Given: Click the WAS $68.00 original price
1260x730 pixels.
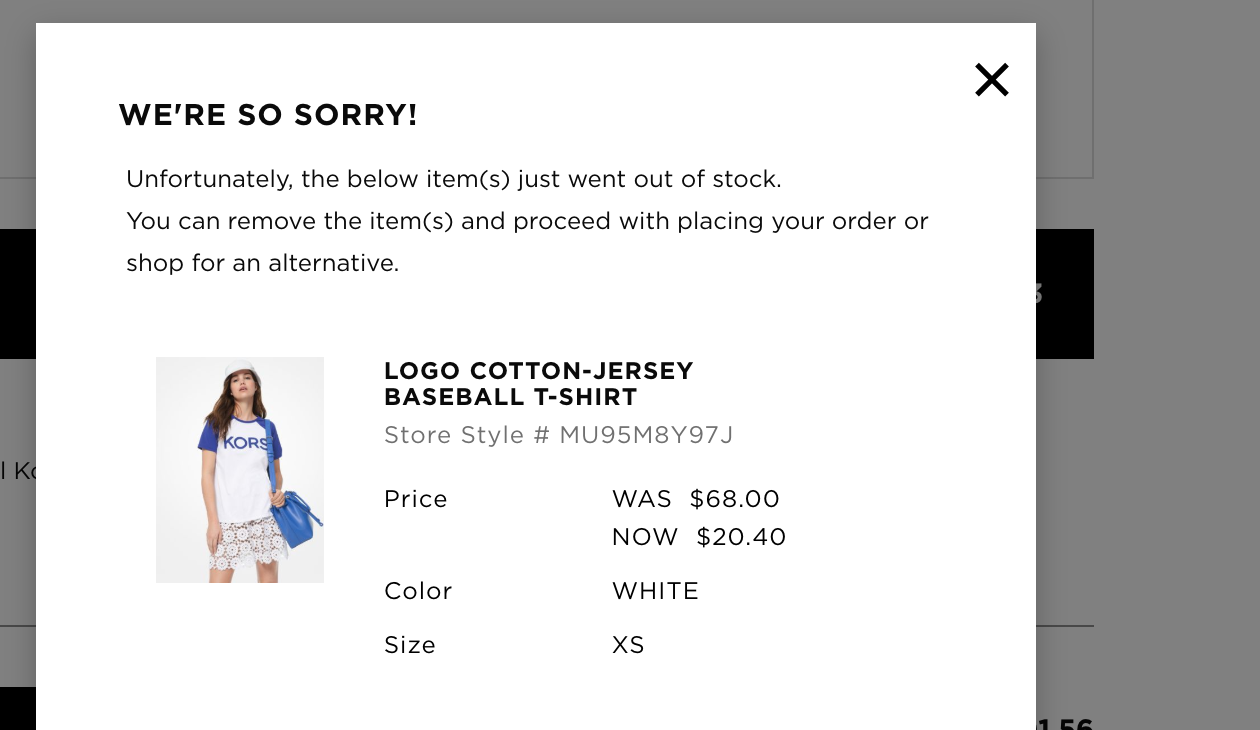Looking at the screenshot, I should [696, 499].
